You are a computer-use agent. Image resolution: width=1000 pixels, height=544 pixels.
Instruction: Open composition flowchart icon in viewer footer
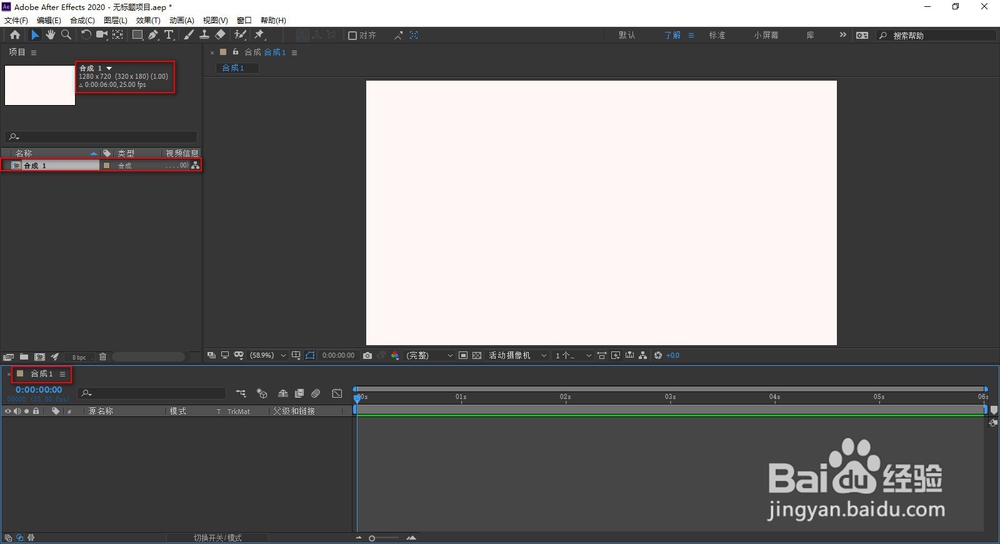[x=643, y=355]
